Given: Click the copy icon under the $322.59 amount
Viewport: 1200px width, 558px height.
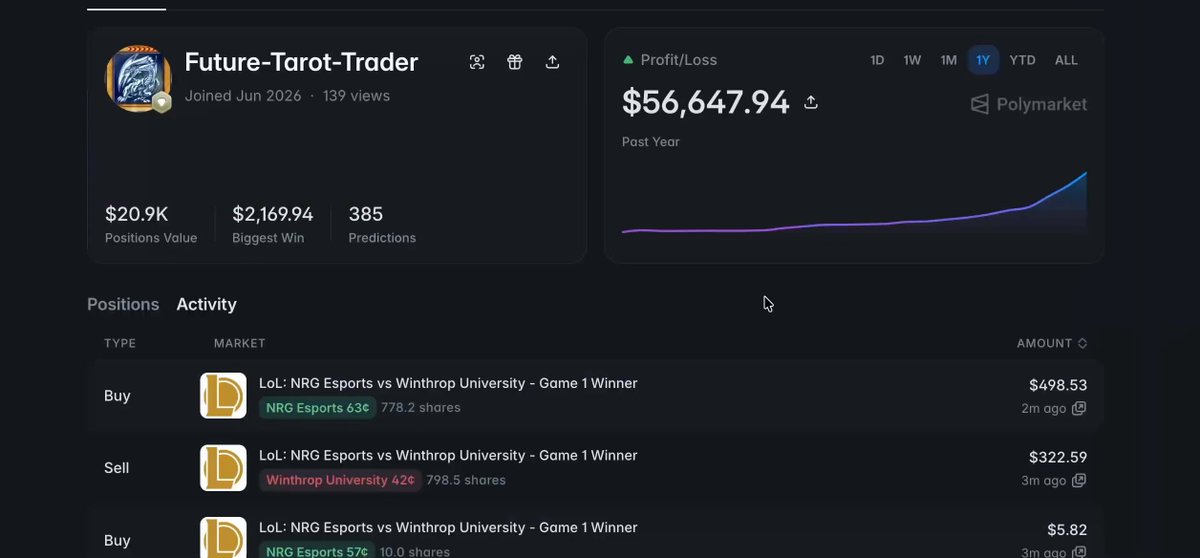Looking at the screenshot, I should 1079,480.
